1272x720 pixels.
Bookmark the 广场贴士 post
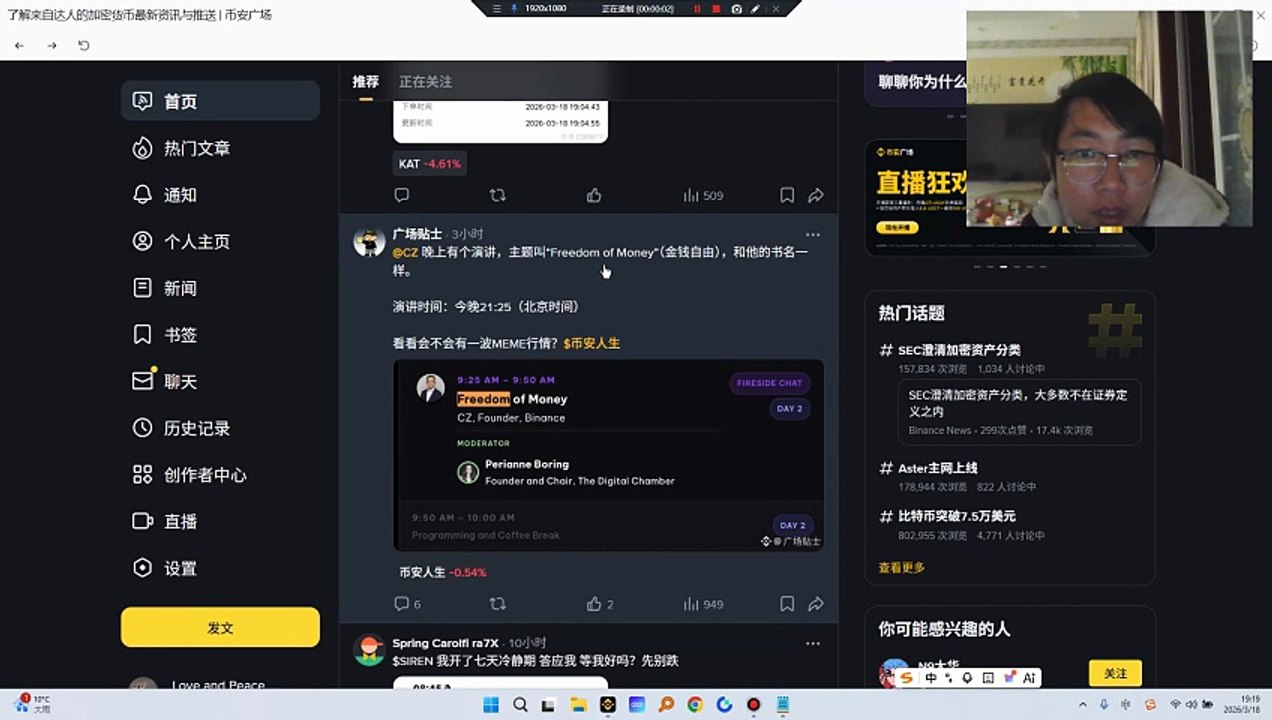point(787,604)
